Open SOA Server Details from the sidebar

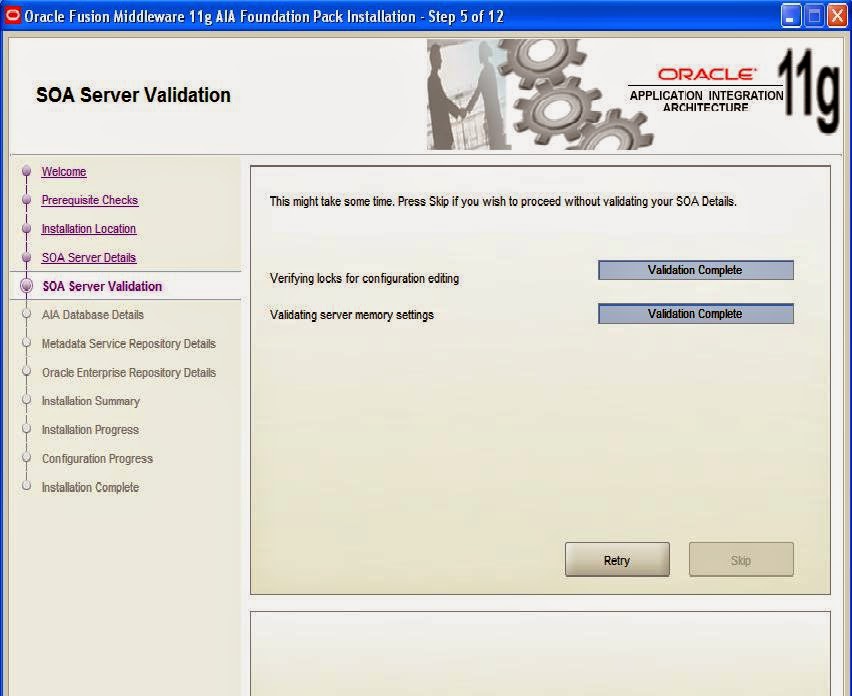point(89,257)
